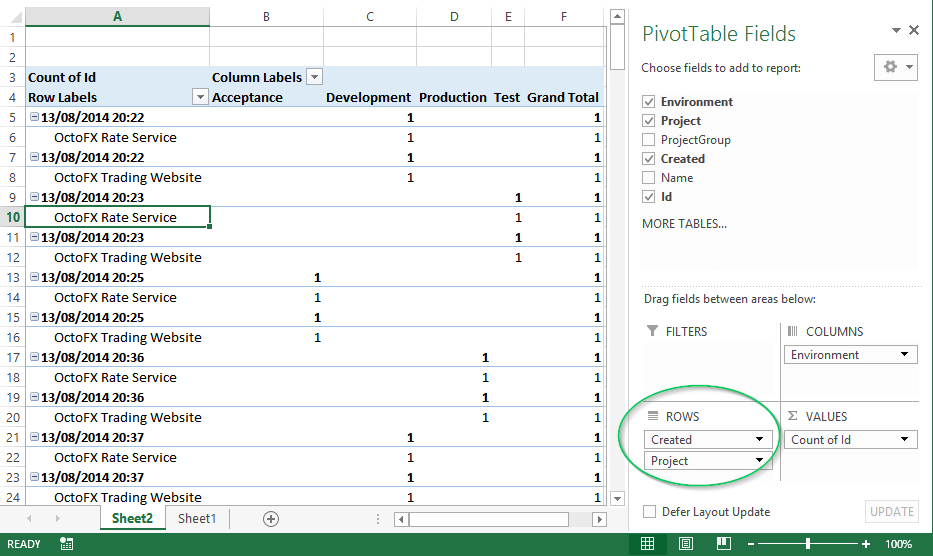Open the Count of Id values dropdown
The image size is (933, 556).
(904, 440)
